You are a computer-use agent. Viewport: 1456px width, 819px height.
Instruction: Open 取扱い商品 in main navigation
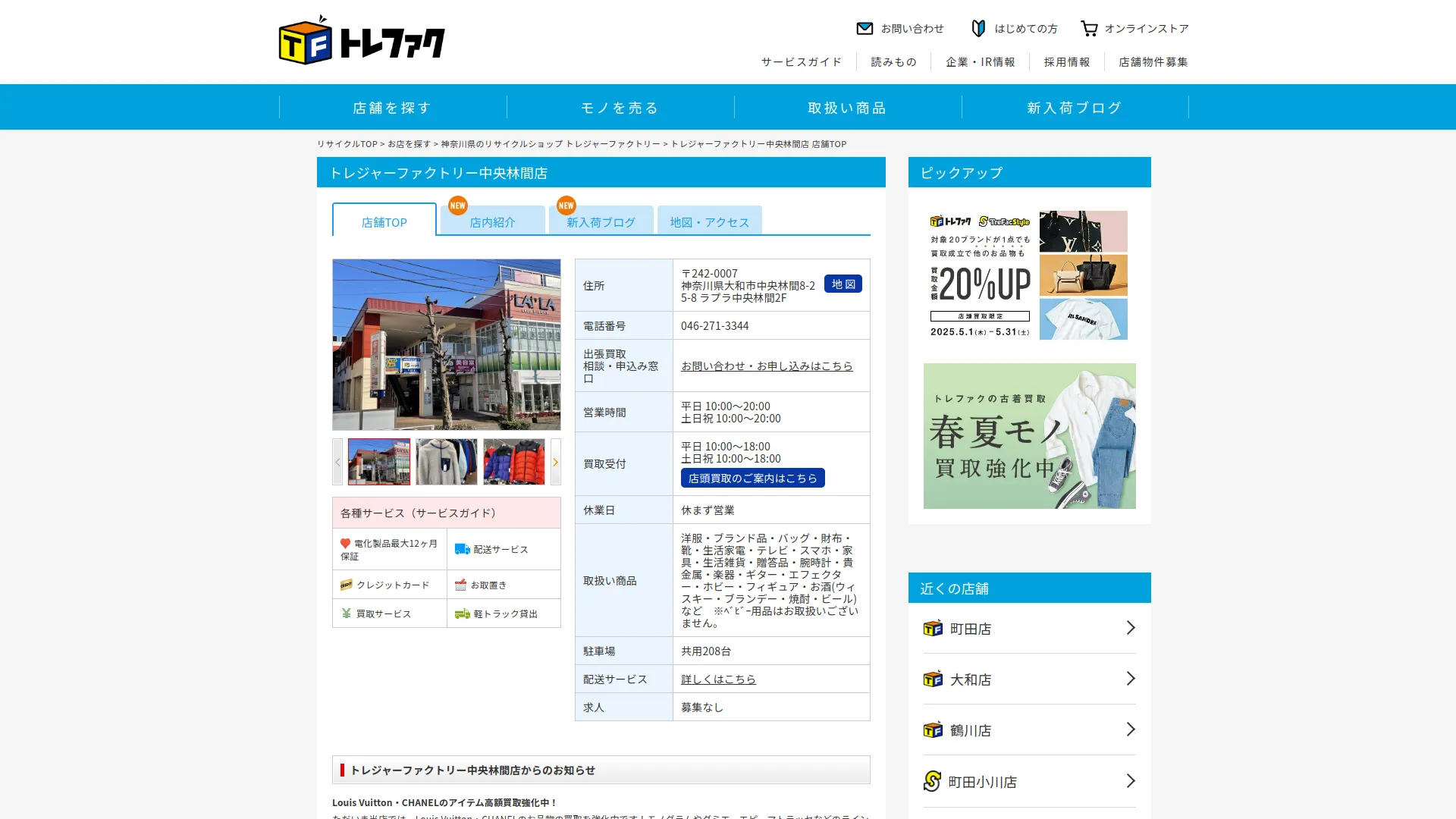coord(848,108)
